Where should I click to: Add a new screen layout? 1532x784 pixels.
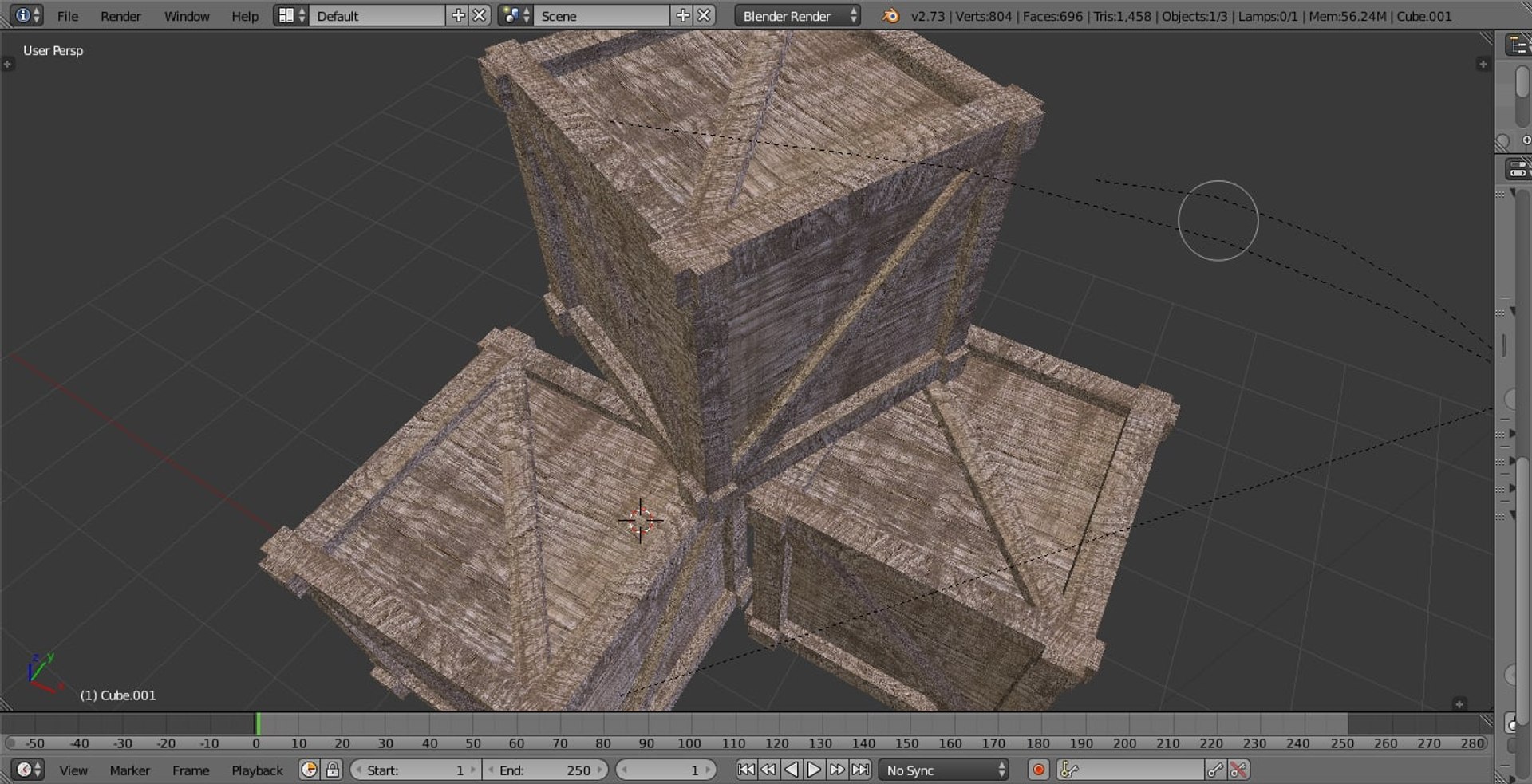pos(458,15)
